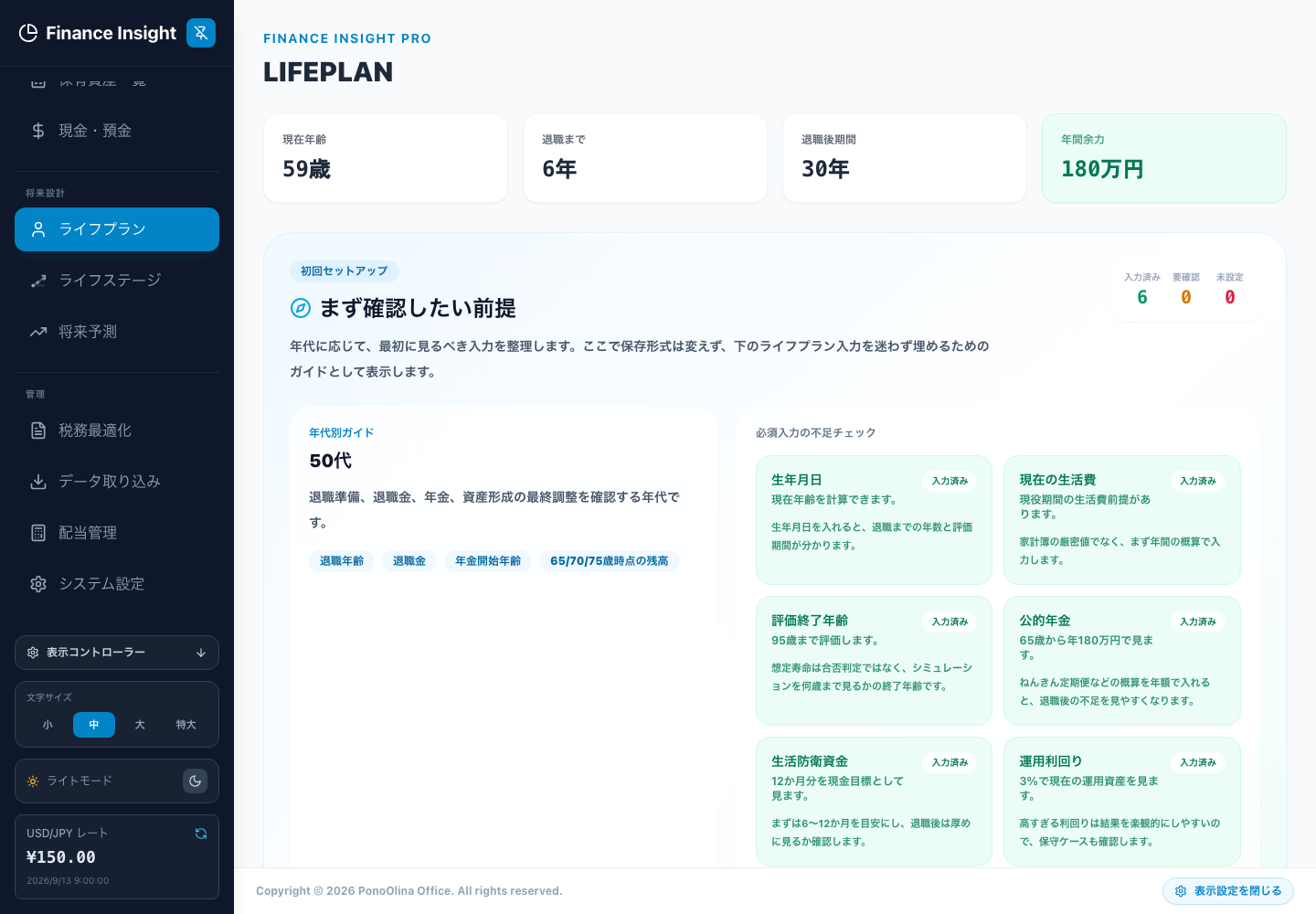Open the 現在の生活費 check card
This screenshot has width=1316, height=914.
(1122, 520)
